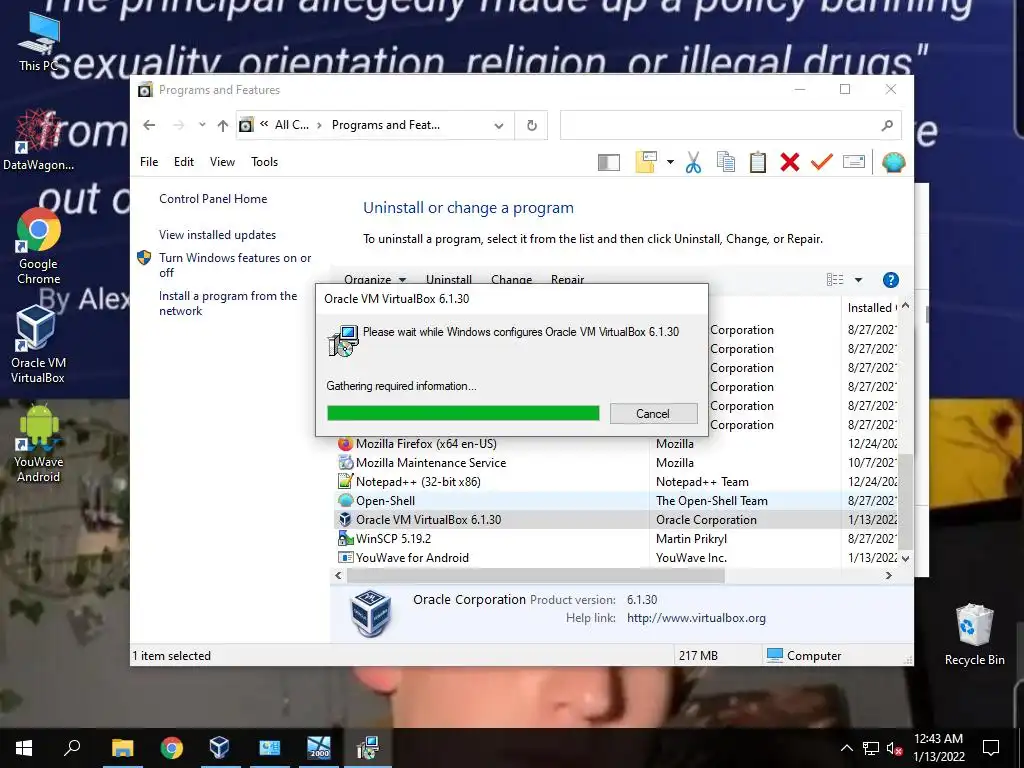Click Uninstall in the command bar

tap(449, 280)
